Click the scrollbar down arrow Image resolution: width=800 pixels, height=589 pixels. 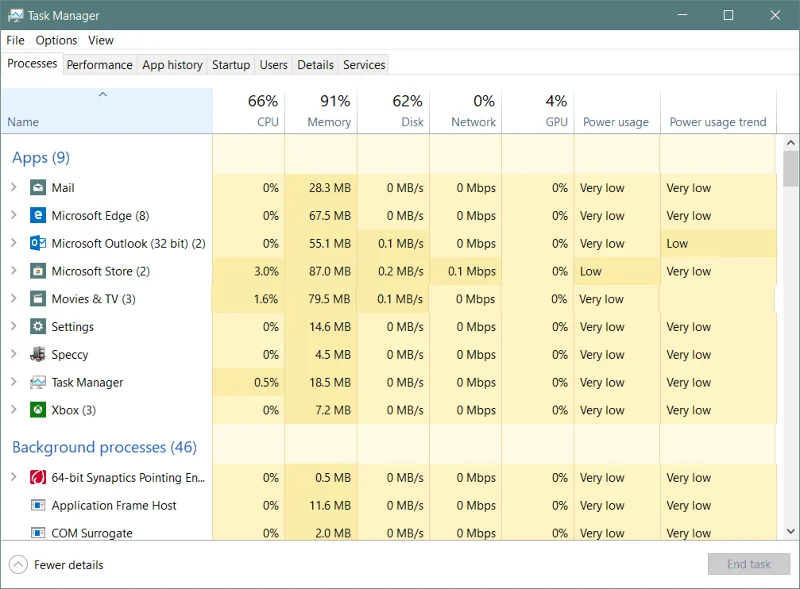point(790,531)
